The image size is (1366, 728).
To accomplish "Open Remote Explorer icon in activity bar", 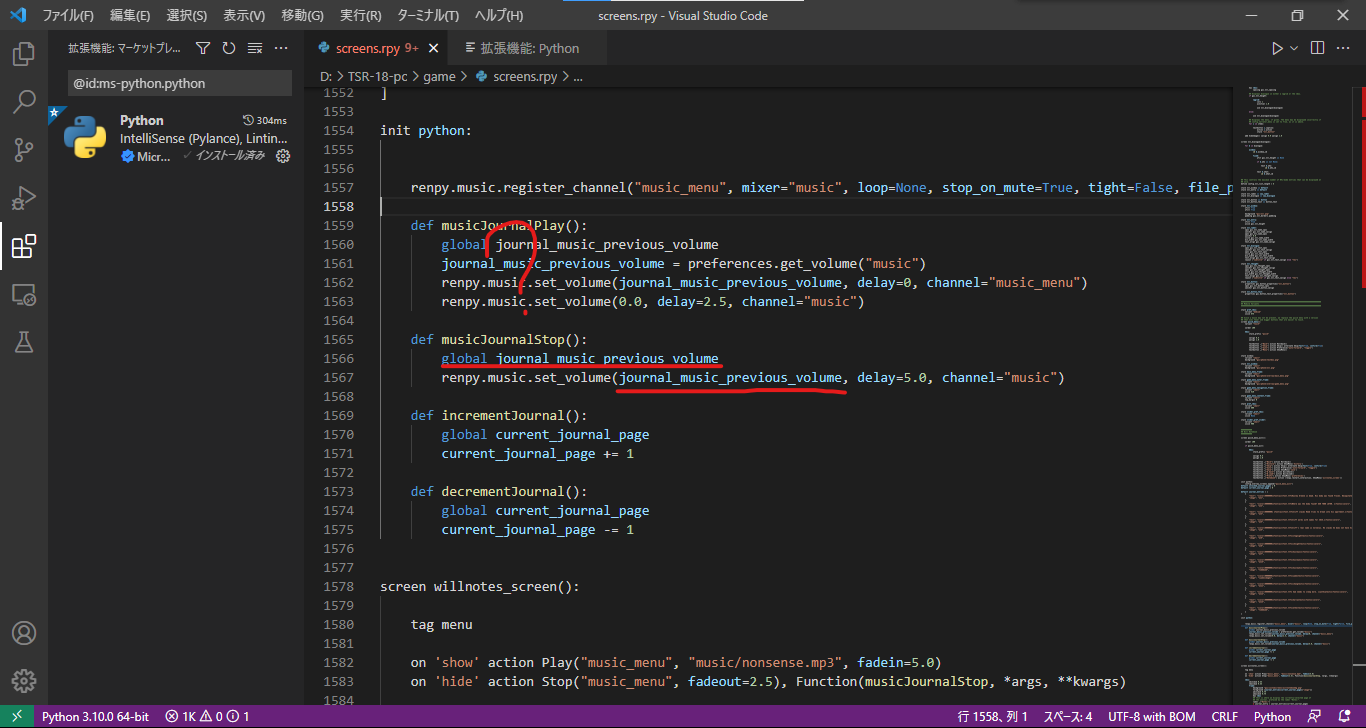I will pos(24,295).
